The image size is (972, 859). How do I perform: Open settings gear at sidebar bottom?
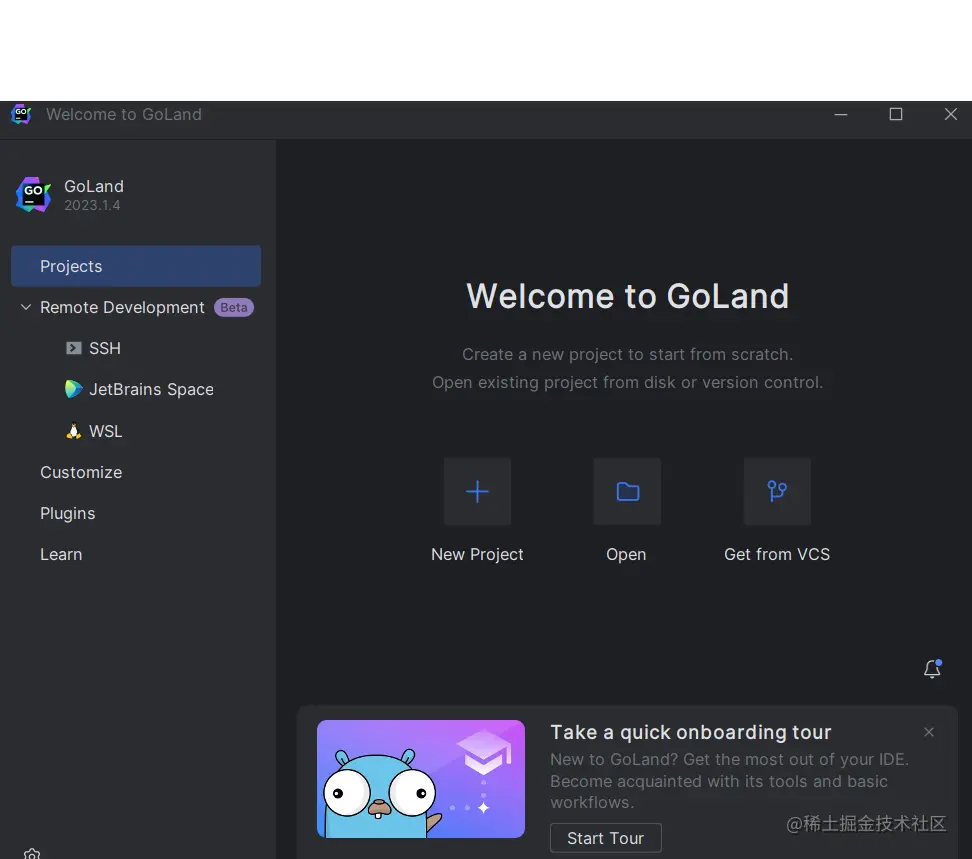(x=32, y=854)
